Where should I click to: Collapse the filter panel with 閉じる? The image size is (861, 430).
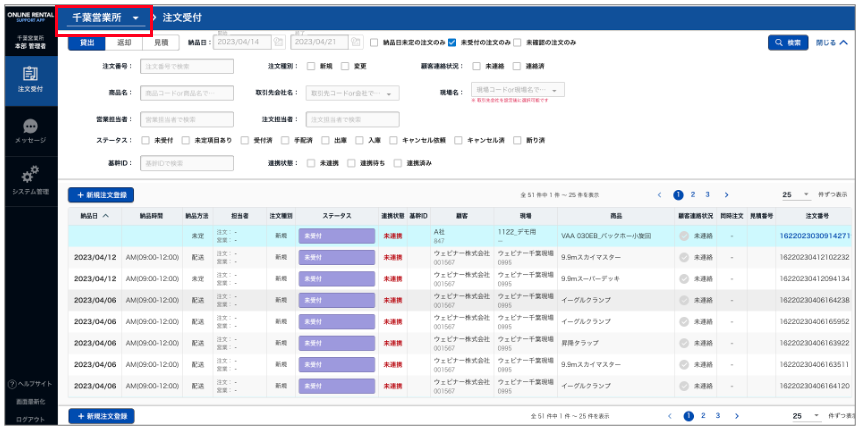coord(831,43)
